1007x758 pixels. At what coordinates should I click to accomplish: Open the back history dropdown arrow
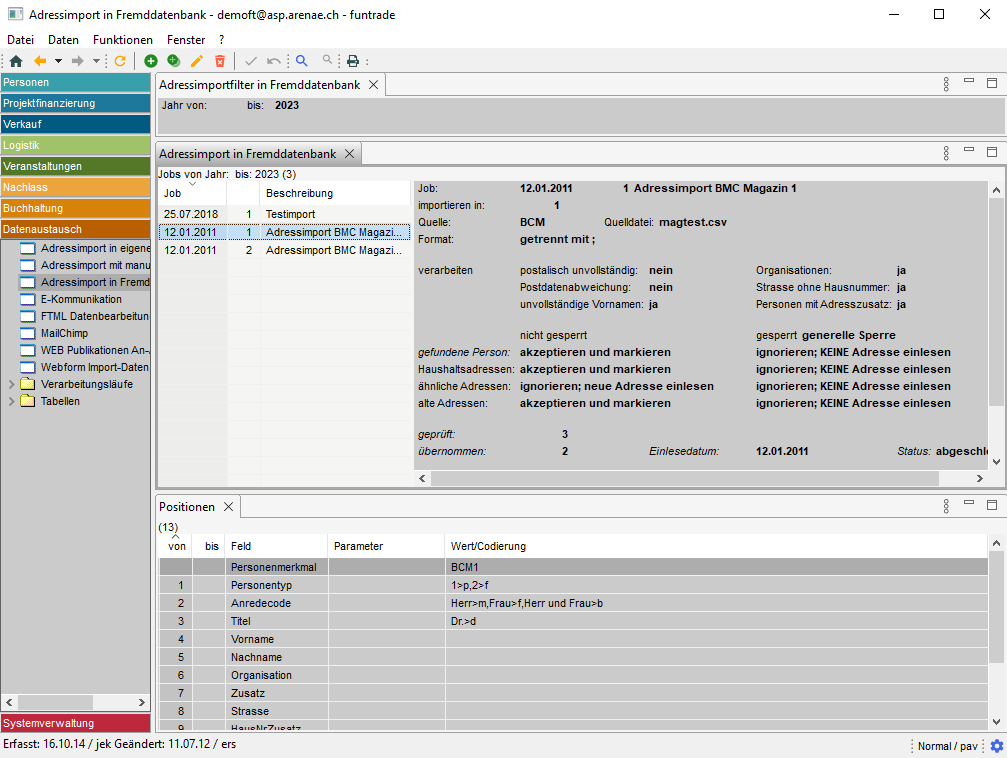tap(58, 61)
